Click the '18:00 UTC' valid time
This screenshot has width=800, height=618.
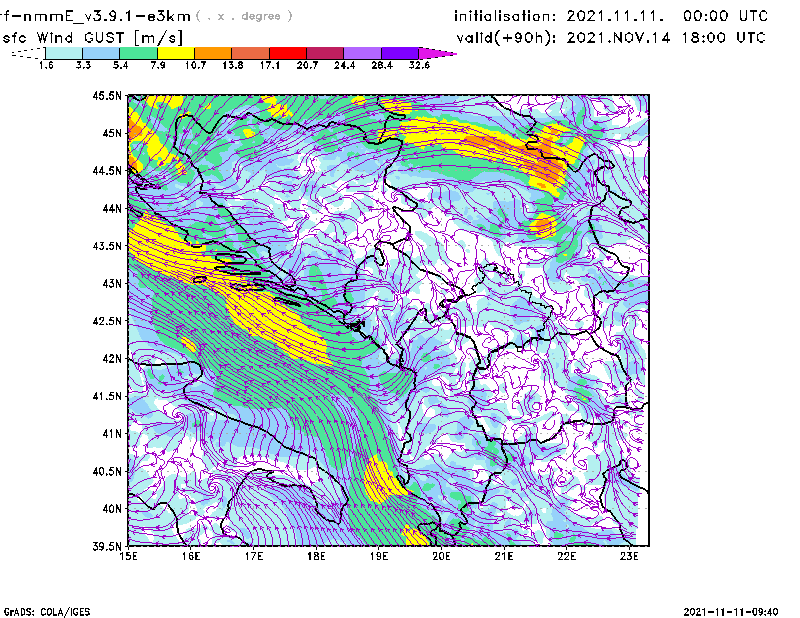(x=723, y=38)
